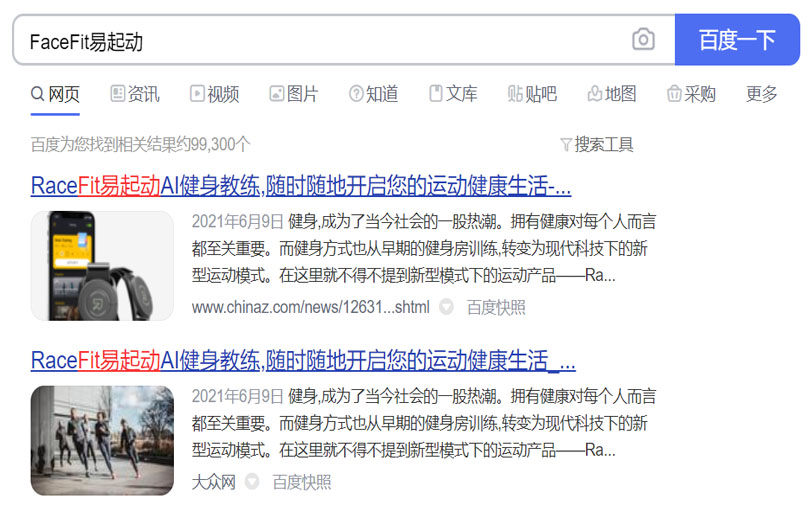Screen dimensions: 810x515
Task: Click inside the FaceFit易起动 search field
Action: pyautogui.click(x=320, y=40)
